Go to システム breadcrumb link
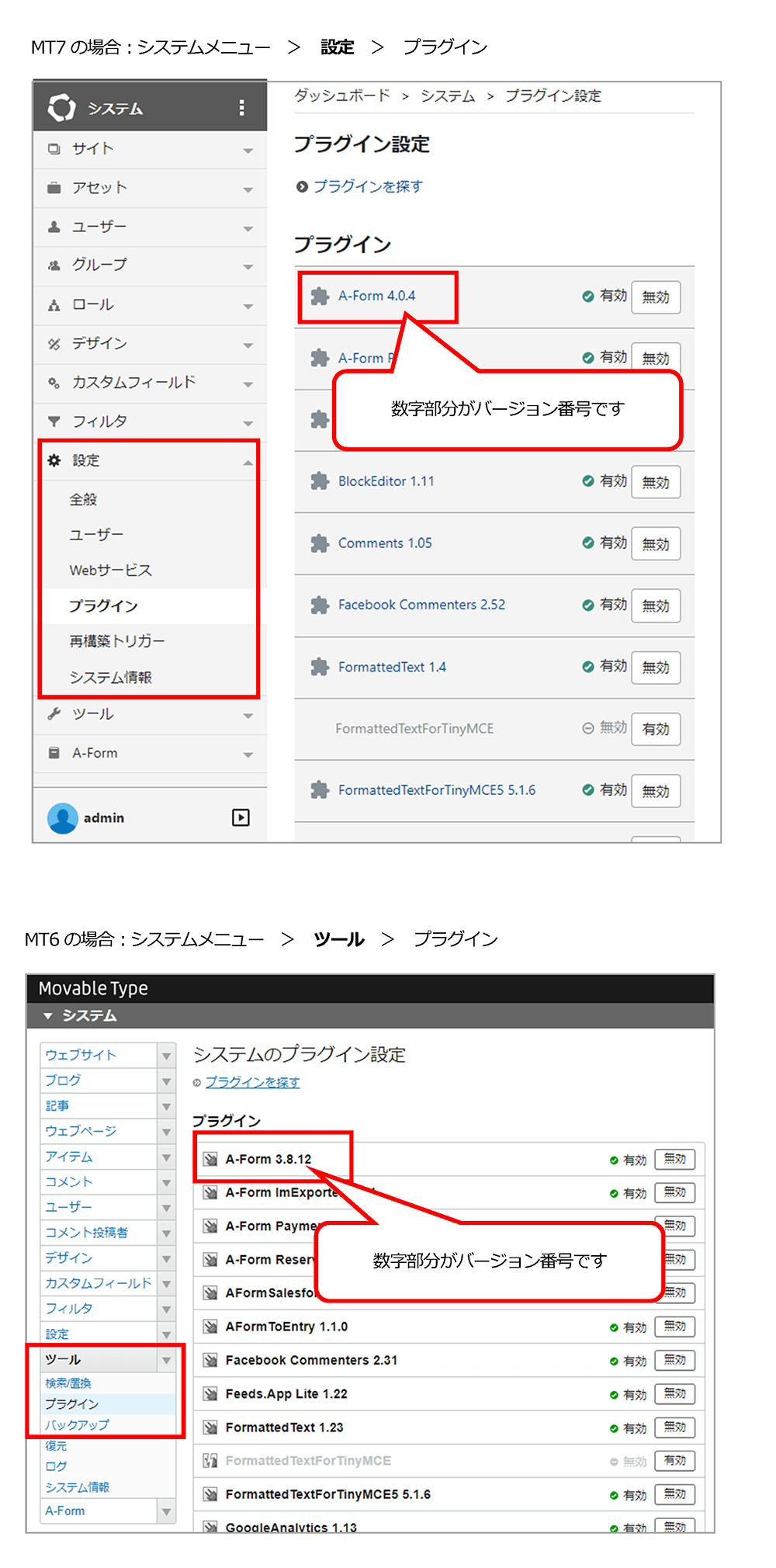 tap(448, 95)
